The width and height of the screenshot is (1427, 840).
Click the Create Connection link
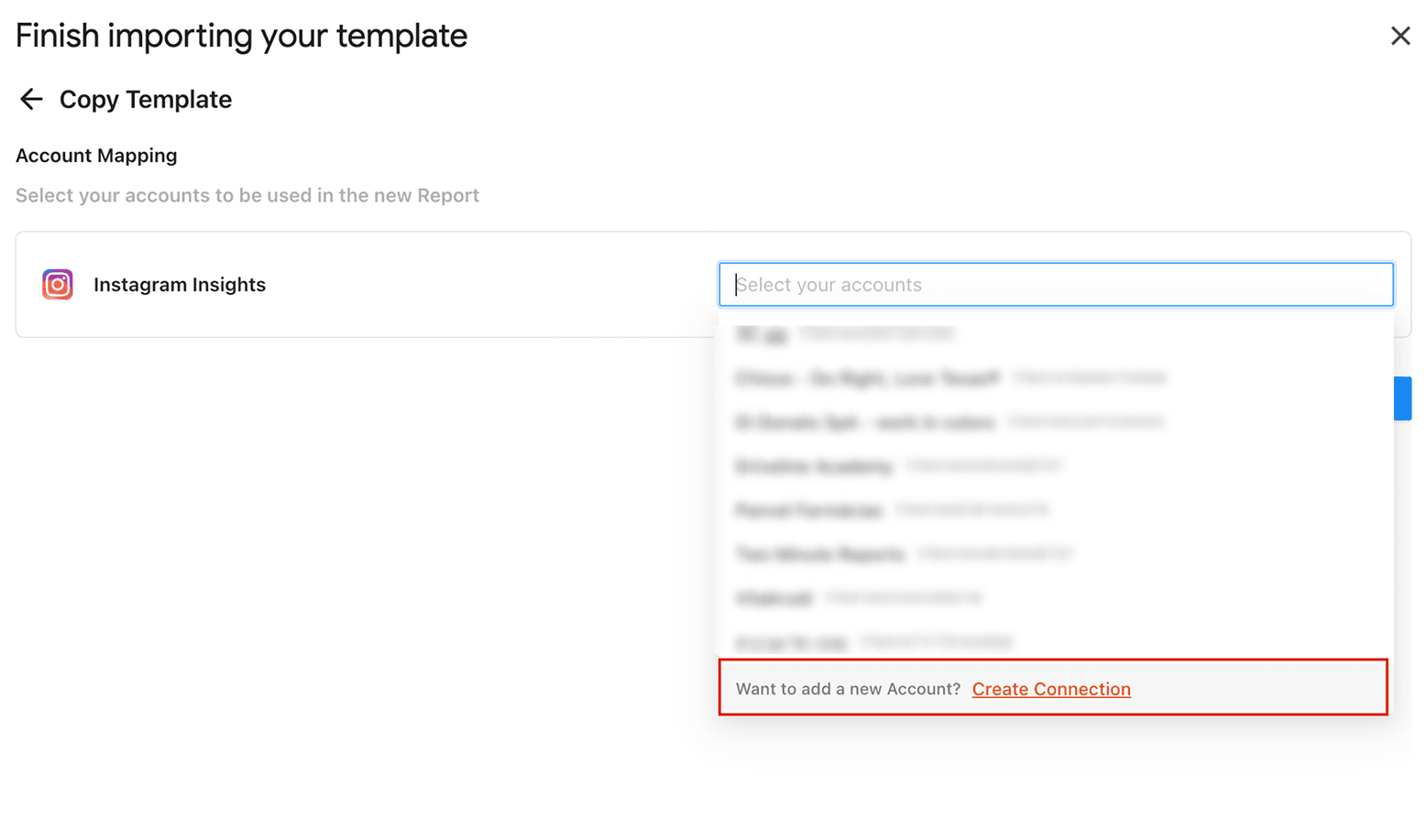[x=1051, y=688]
